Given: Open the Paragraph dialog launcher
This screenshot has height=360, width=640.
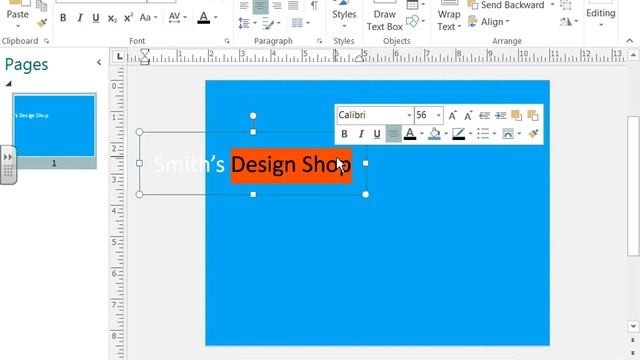Looking at the screenshot, I should click(x=319, y=41).
